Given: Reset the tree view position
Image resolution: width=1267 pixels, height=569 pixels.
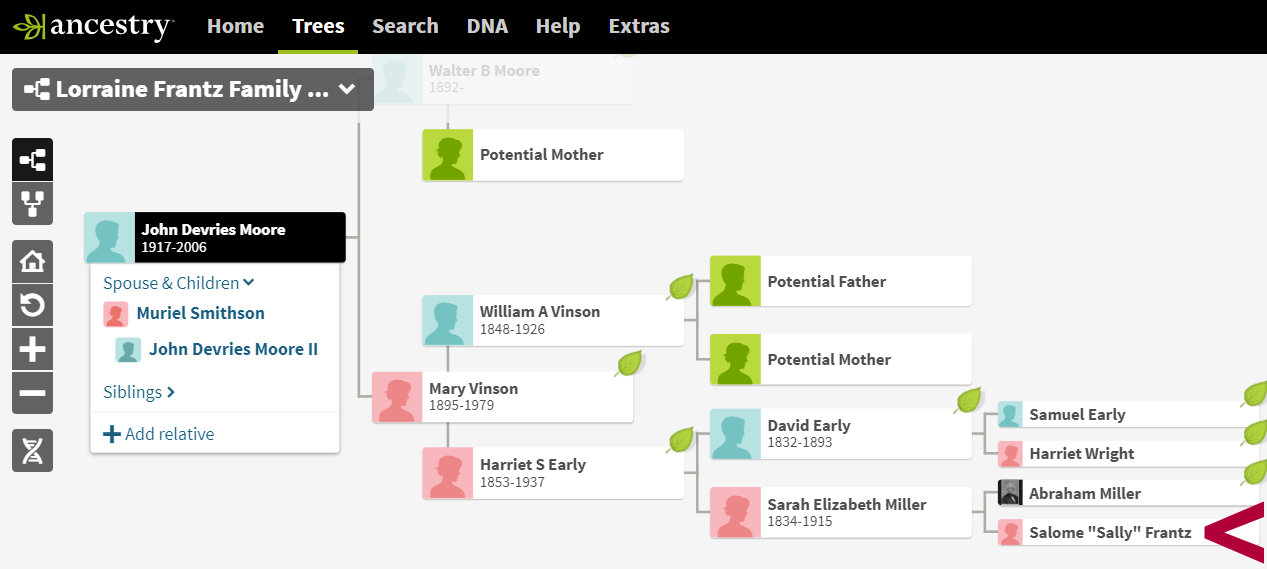Looking at the screenshot, I should [x=32, y=305].
